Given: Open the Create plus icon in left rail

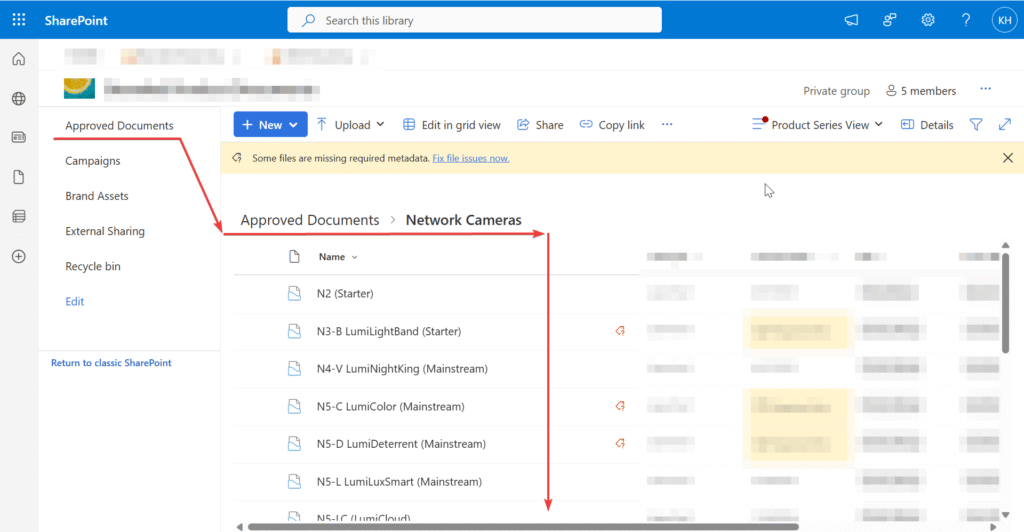Looking at the screenshot, I should pyautogui.click(x=18, y=256).
